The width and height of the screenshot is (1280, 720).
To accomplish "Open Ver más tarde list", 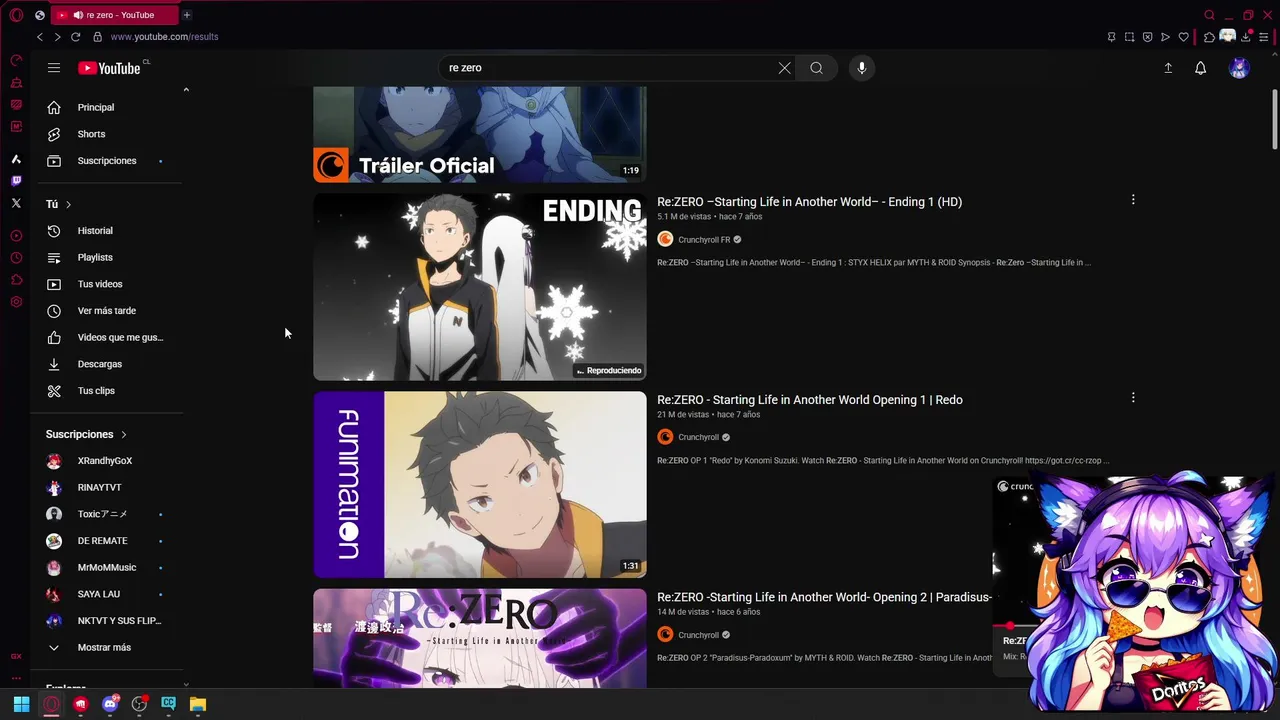I will pos(107,311).
